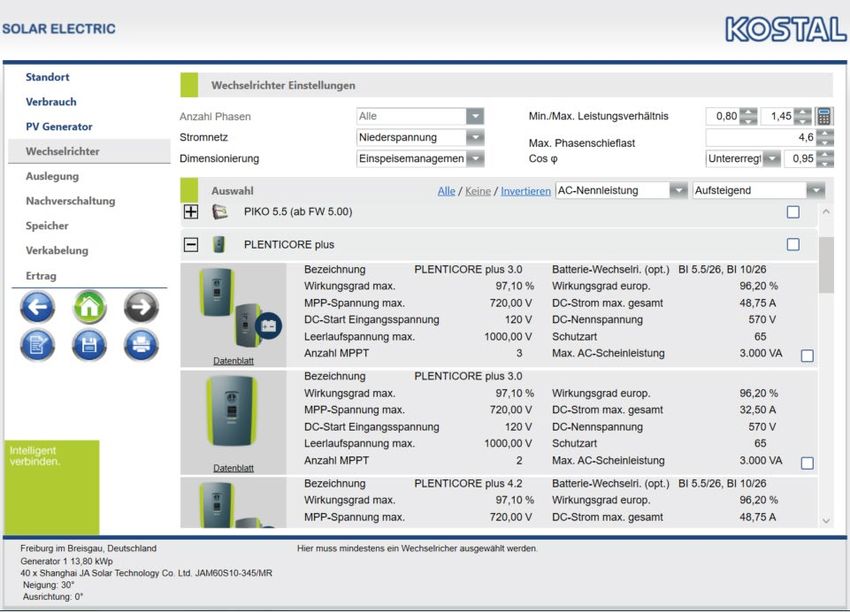
Task: Click the 'Wechselrichter Einstellungen' heading
Action: pos(284,85)
